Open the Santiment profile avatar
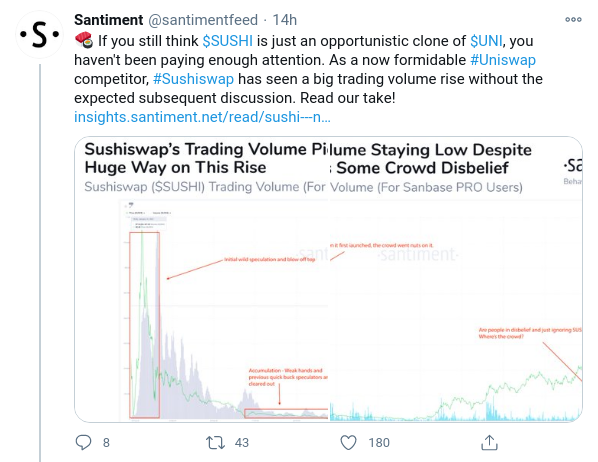 tap(40, 35)
